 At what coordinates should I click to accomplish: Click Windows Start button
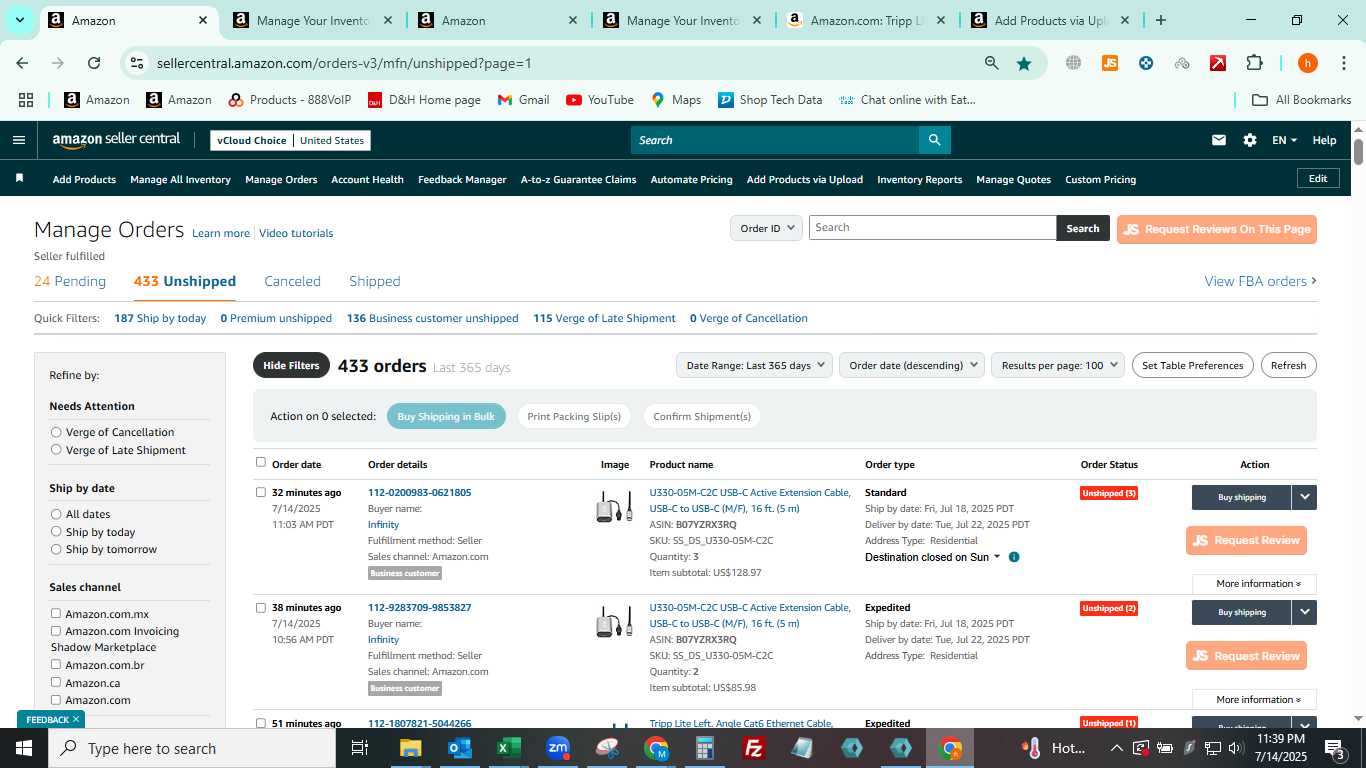[23, 748]
